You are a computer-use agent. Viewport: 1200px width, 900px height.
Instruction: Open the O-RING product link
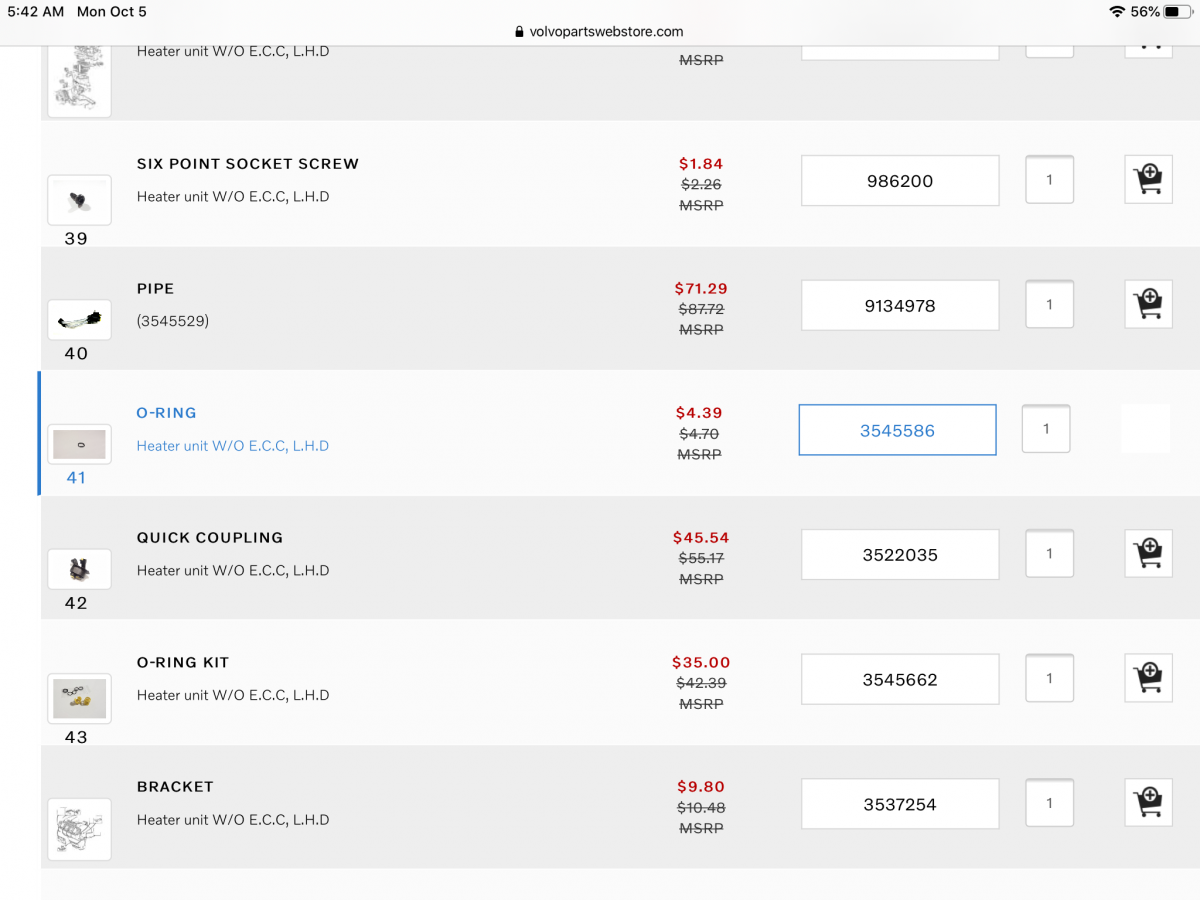click(x=166, y=413)
